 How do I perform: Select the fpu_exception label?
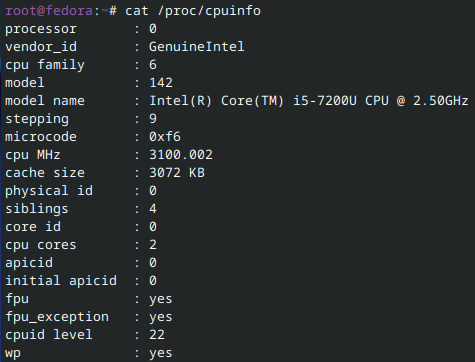pos(57,317)
